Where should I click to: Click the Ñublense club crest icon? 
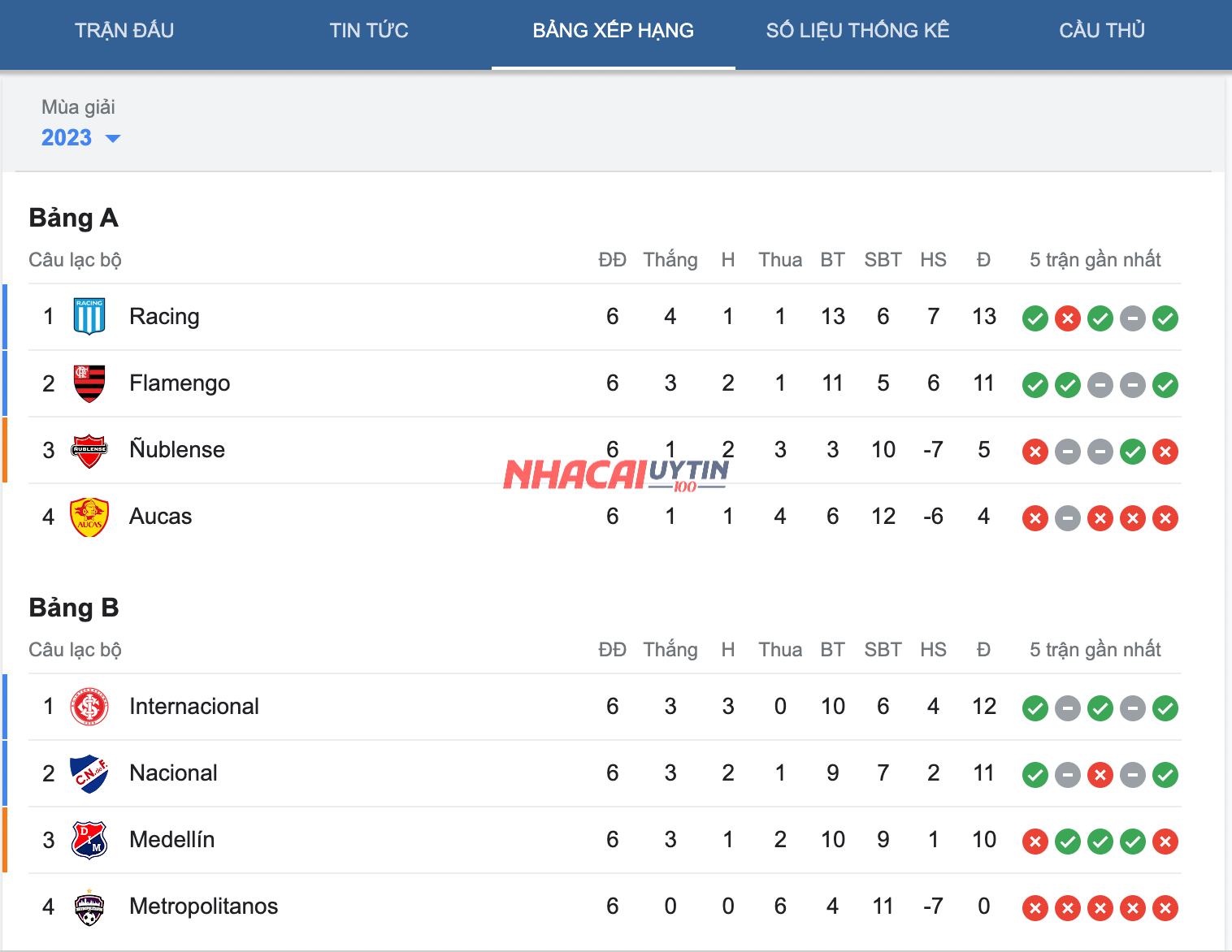[89, 450]
